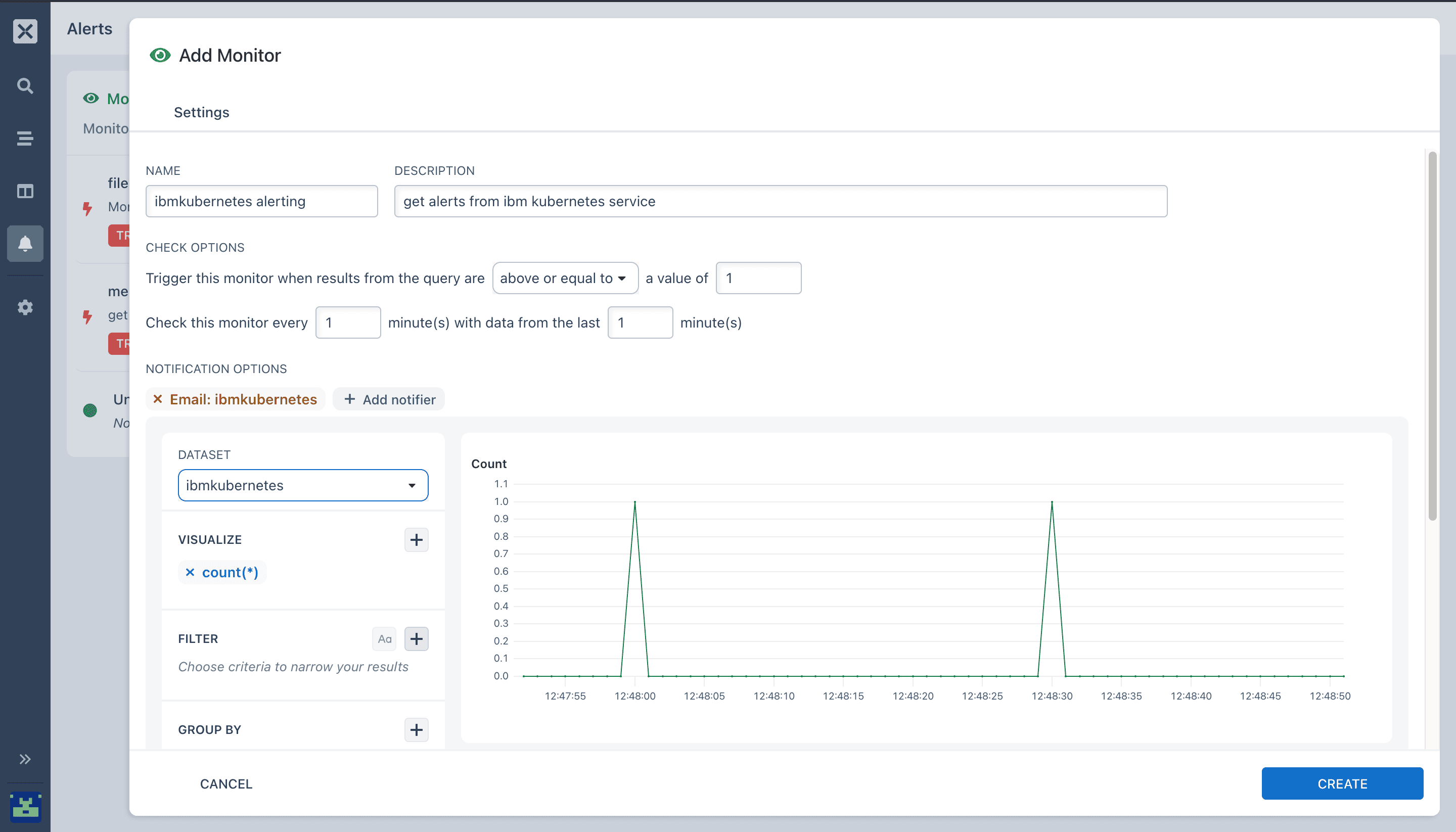Image resolution: width=1456 pixels, height=832 pixels.
Task: Click the Alerts page heading
Action: coord(89,29)
